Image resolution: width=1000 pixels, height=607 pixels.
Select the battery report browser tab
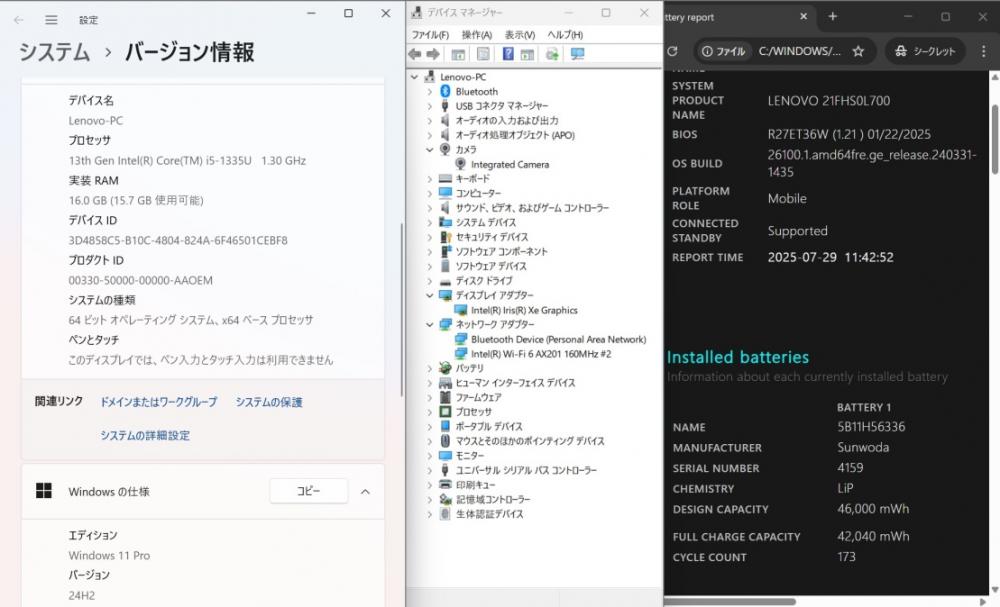coord(738,17)
